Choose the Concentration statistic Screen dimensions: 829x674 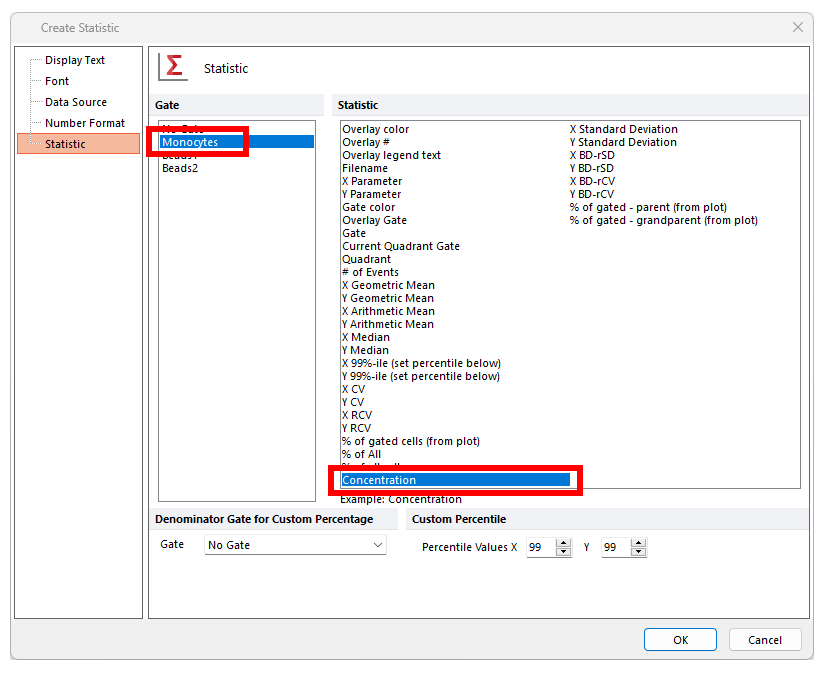coord(455,480)
